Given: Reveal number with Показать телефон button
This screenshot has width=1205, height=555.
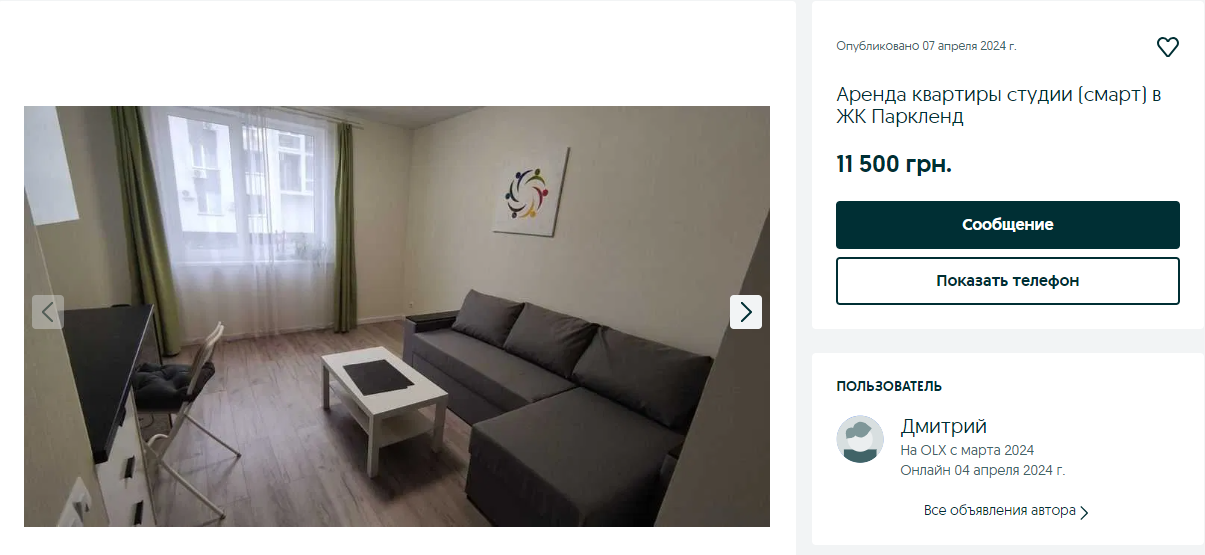Looking at the screenshot, I should click(x=1008, y=281).
